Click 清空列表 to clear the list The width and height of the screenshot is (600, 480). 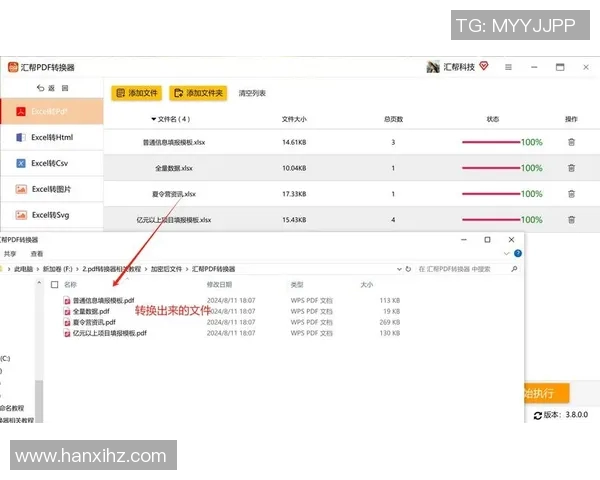[x=252, y=93]
